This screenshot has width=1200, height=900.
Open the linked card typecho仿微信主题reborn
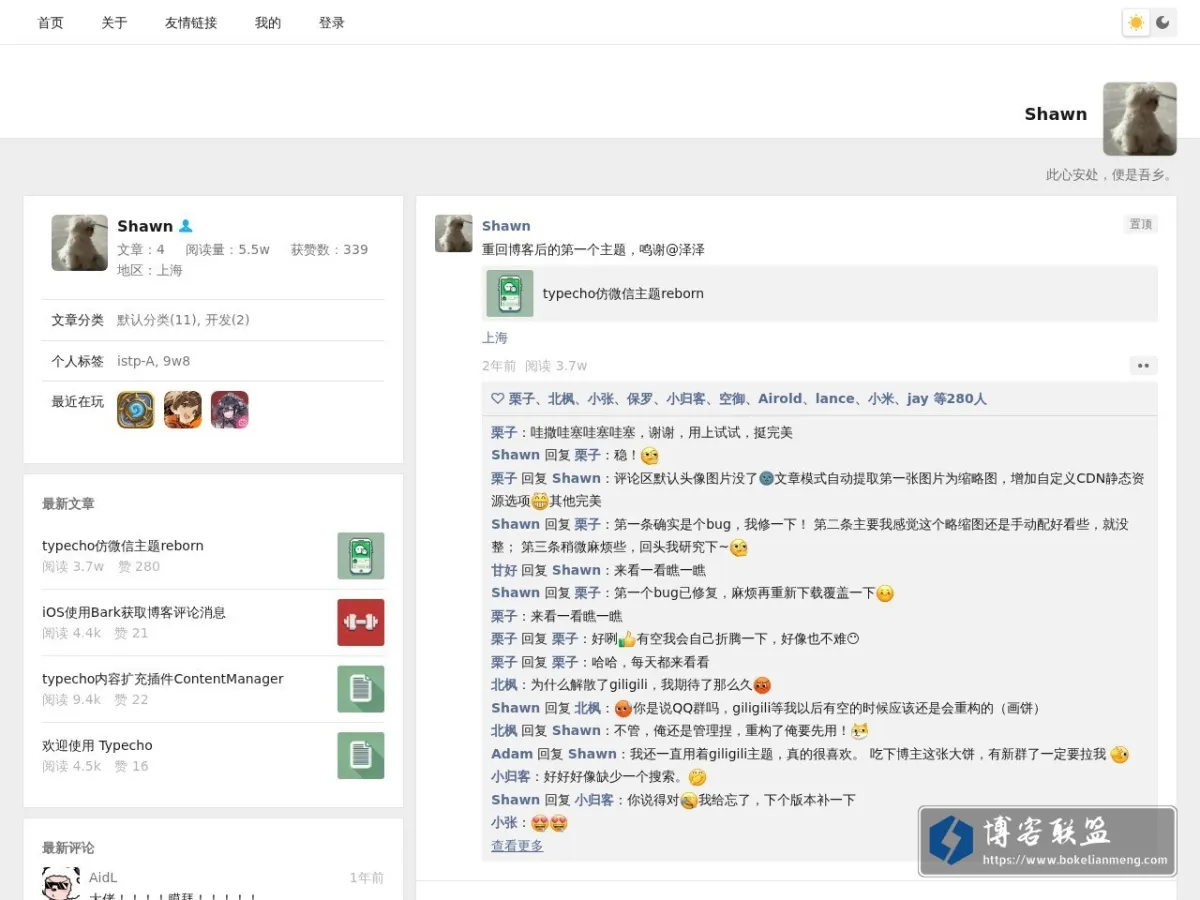[x=820, y=293]
